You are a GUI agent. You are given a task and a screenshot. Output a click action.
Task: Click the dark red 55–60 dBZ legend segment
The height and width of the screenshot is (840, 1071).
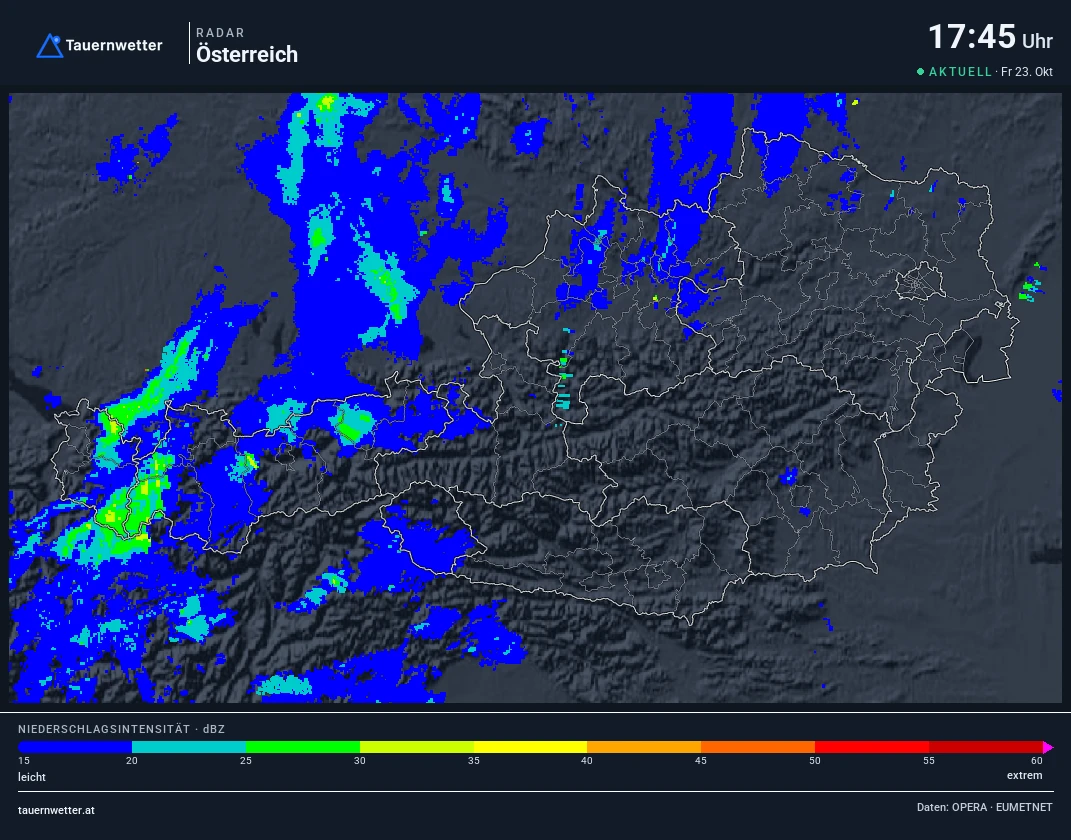(986, 747)
